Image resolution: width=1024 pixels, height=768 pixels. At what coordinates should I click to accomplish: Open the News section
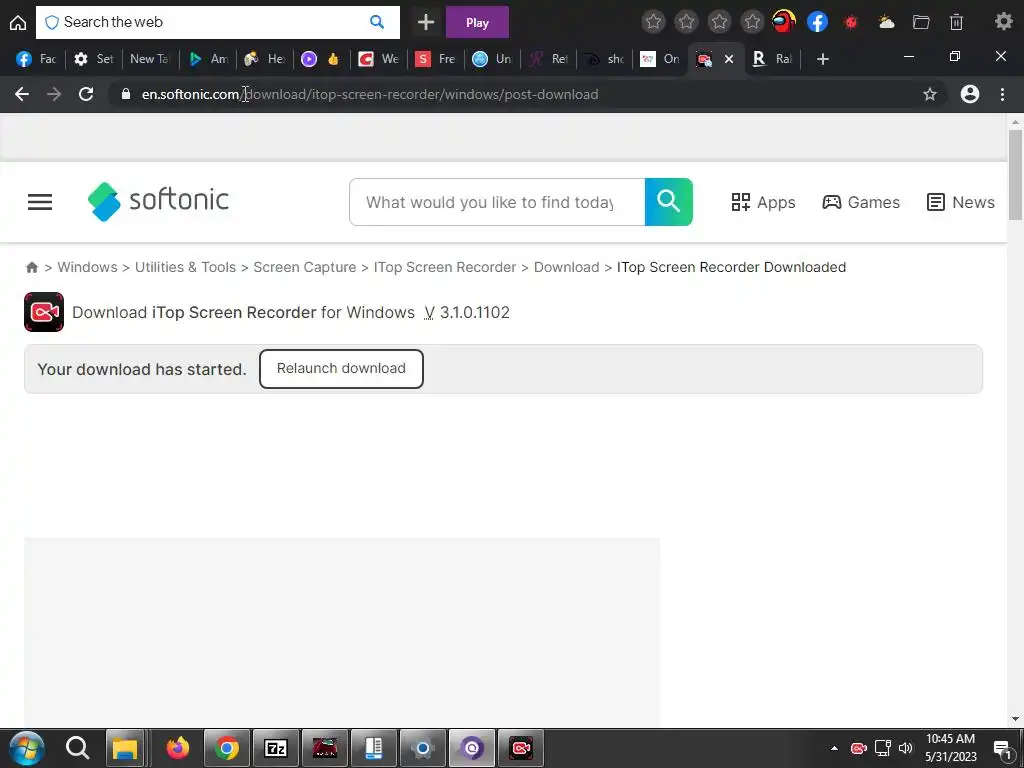[x=961, y=202]
